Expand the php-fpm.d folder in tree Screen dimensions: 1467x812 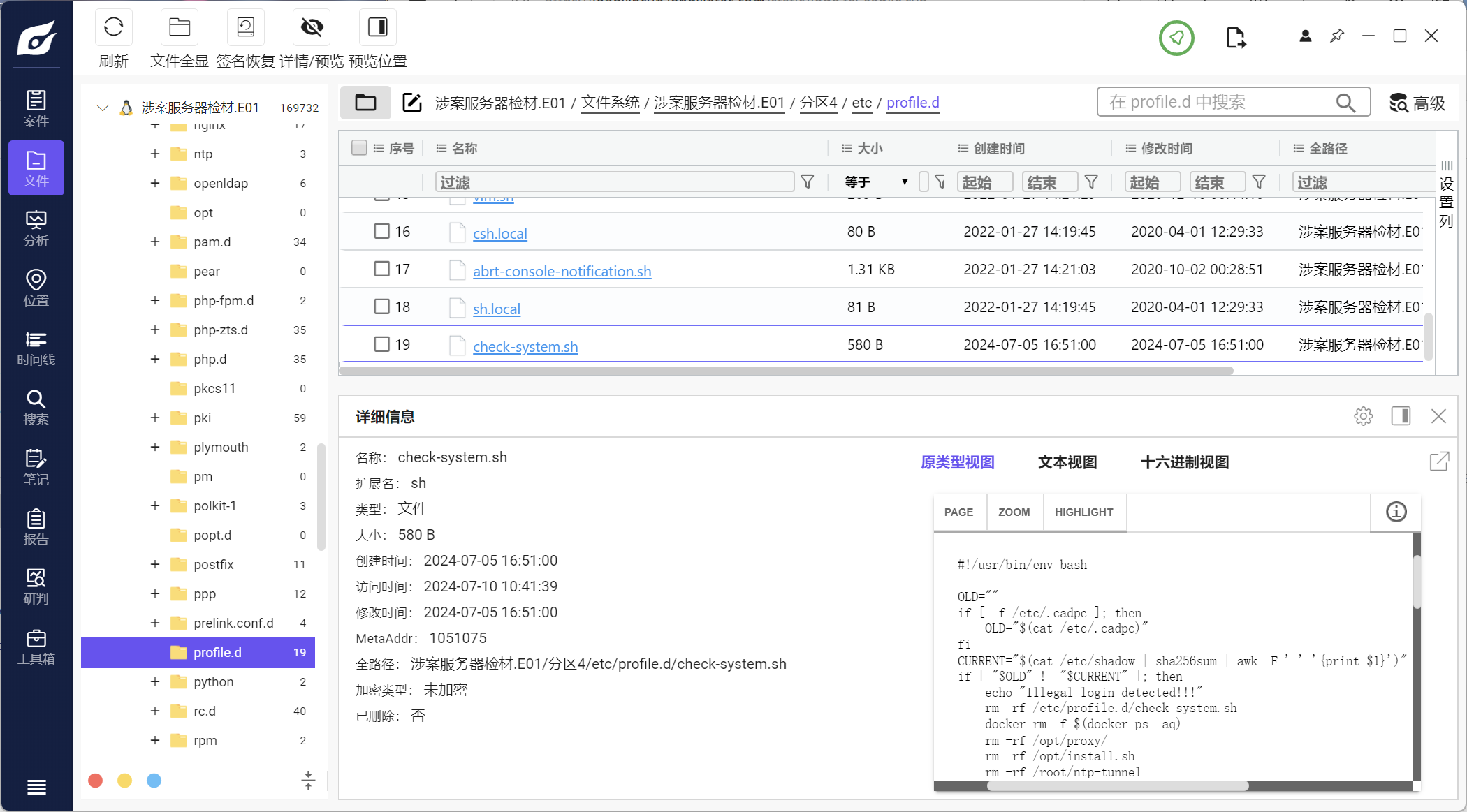(155, 300)
